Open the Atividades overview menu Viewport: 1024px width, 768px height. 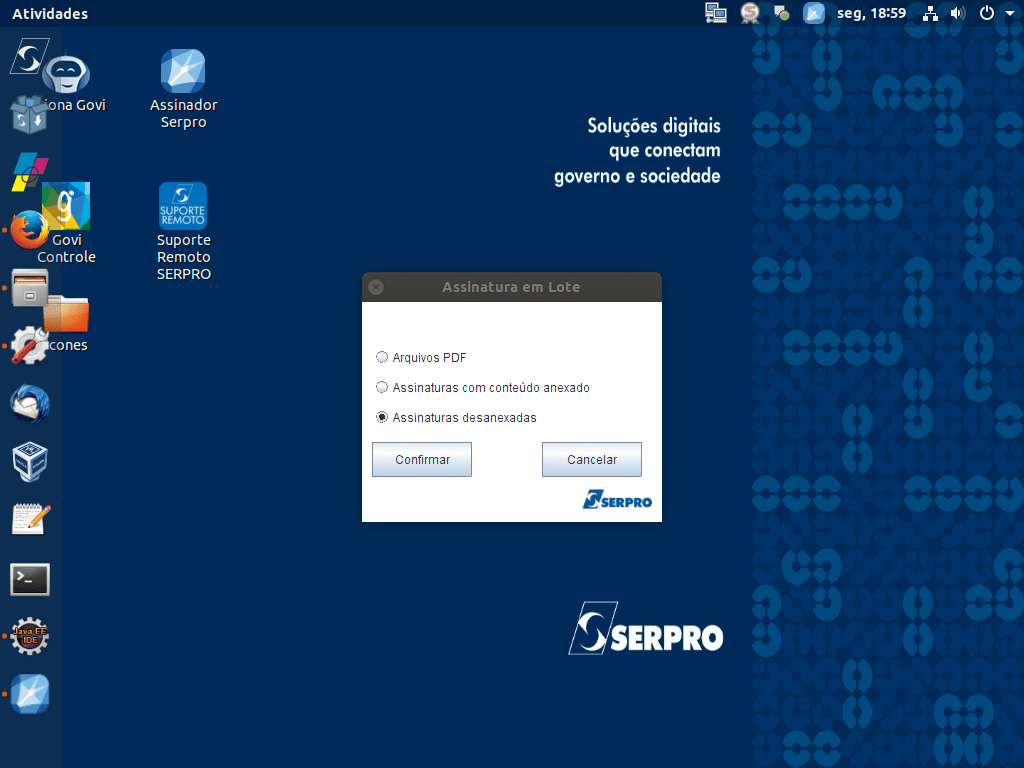pyautogui.click(x=50, y=14)
